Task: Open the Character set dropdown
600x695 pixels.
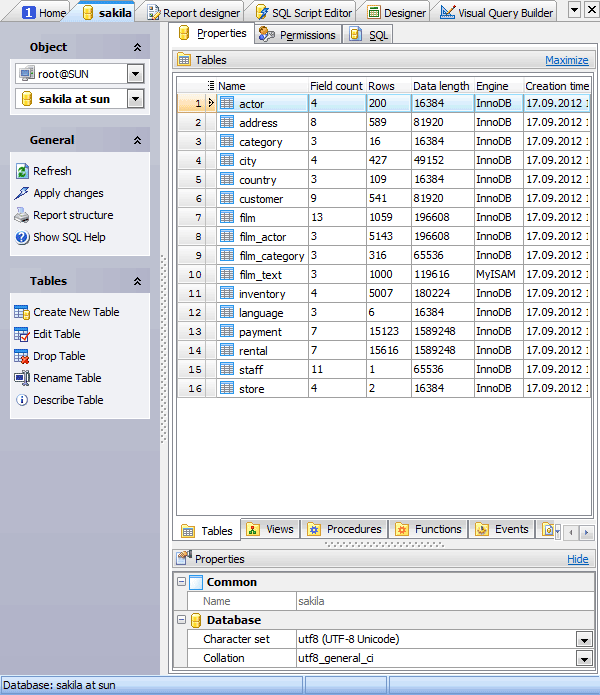Action: coord(583,639)
